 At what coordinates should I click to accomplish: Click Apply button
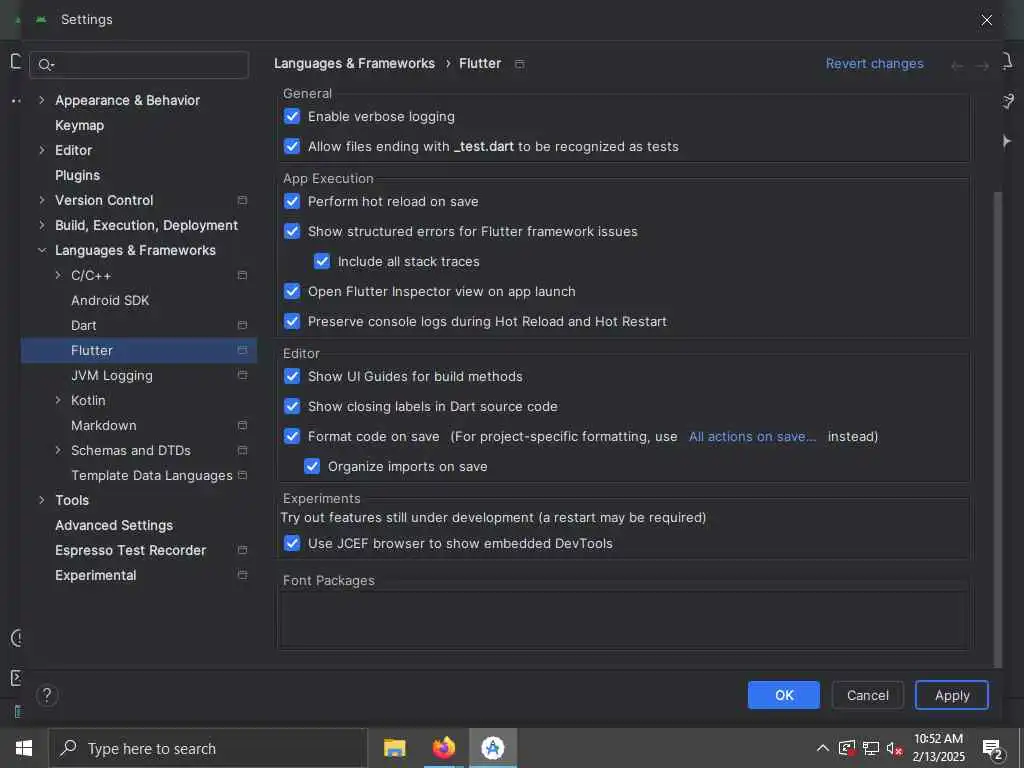(x=952, y=695)
